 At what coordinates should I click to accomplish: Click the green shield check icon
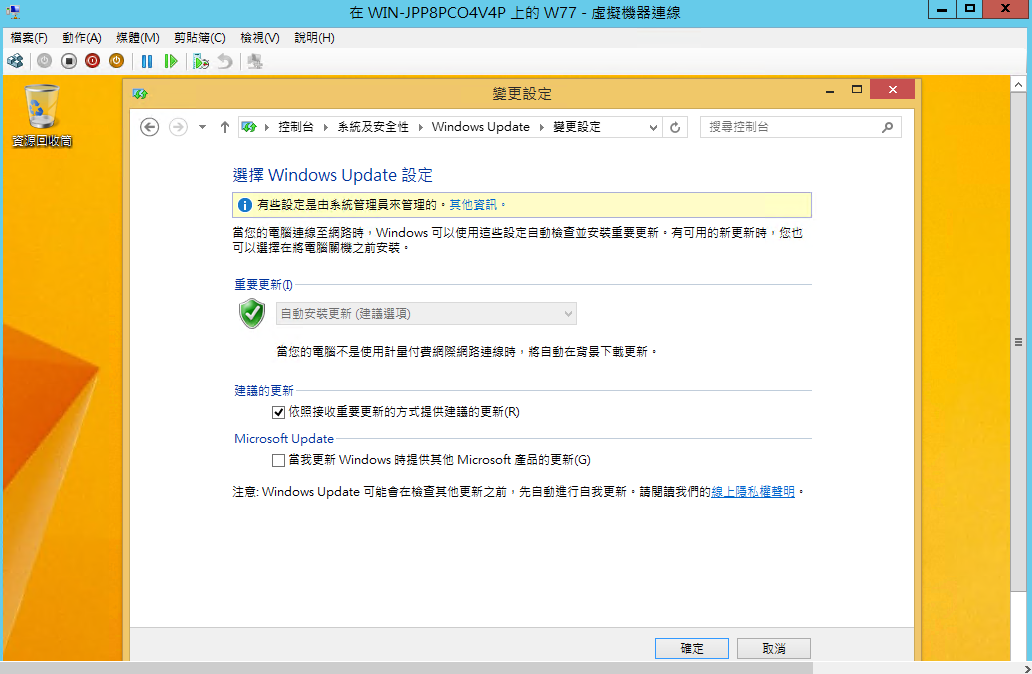click(x=251, y=313)
